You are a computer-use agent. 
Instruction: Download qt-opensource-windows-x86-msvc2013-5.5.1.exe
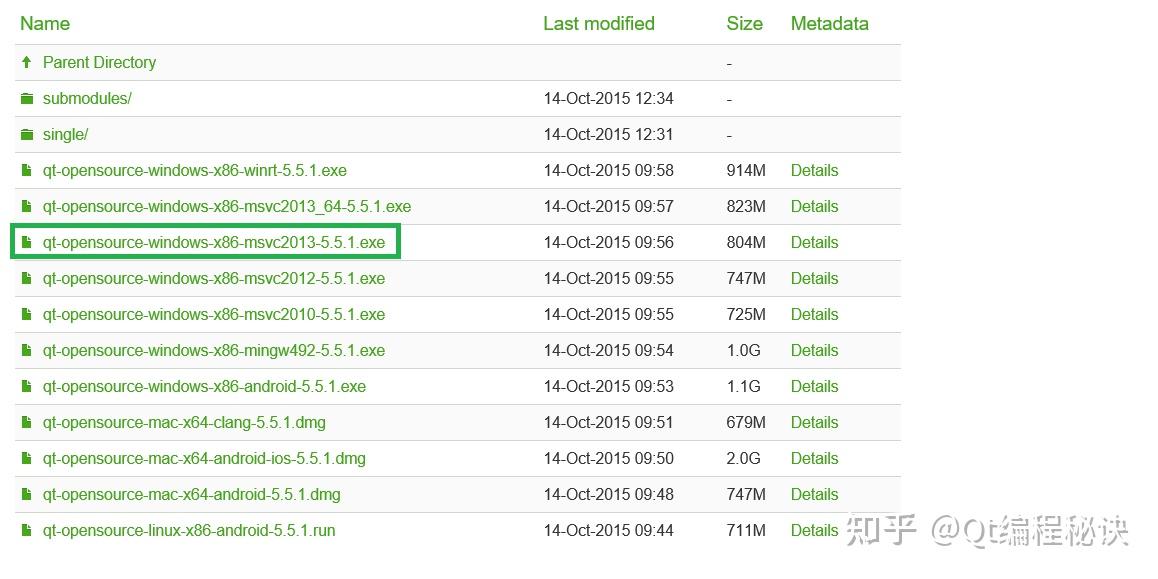click(213, 242)
